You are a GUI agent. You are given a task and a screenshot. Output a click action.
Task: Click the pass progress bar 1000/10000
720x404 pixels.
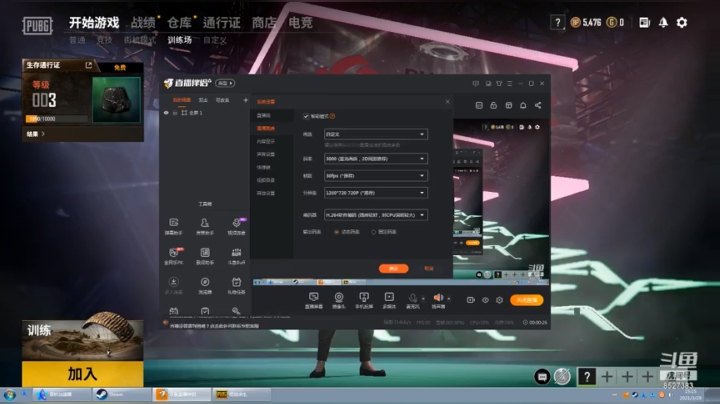pos(57,119)
